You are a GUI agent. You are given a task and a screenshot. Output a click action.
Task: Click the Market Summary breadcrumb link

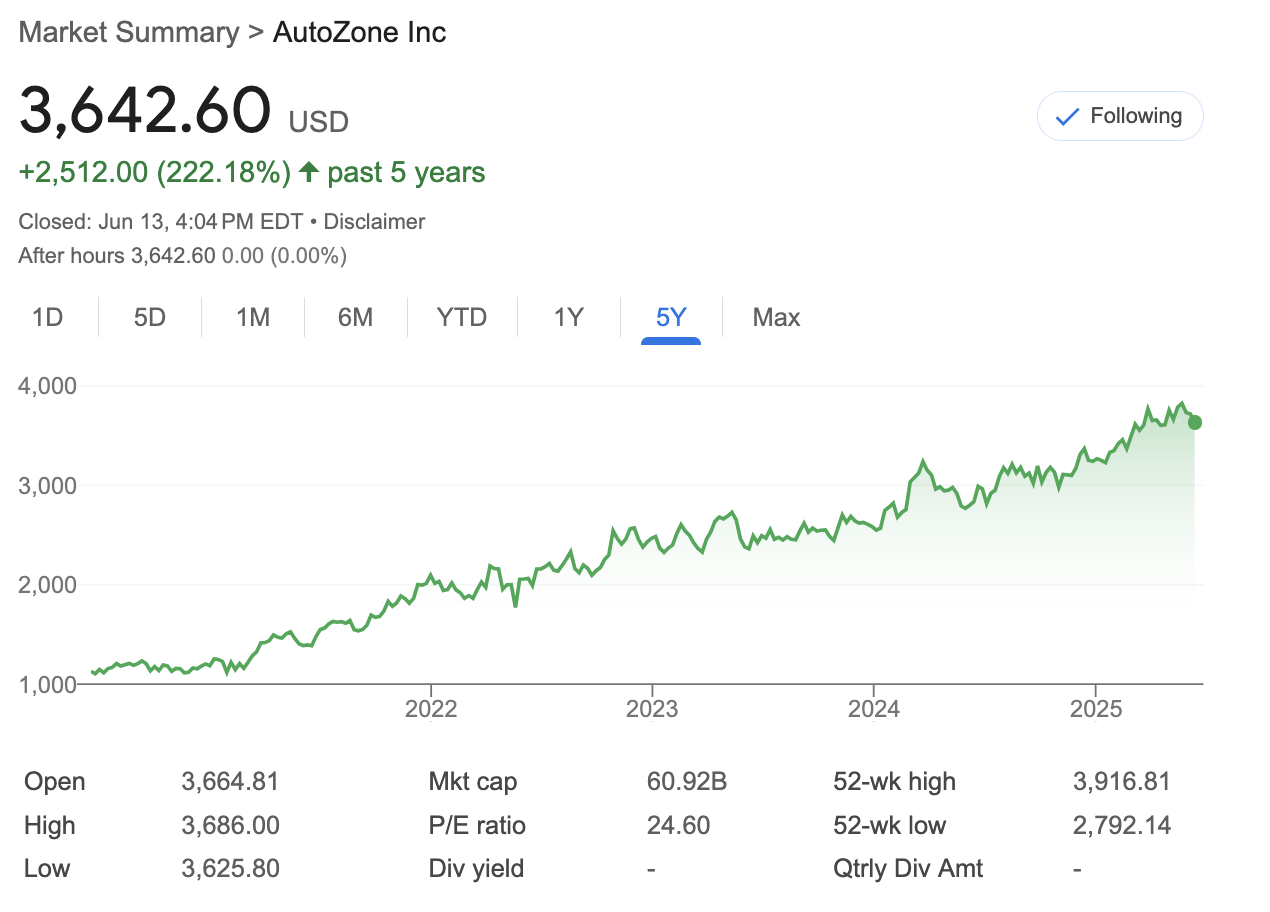pos(129,32)
